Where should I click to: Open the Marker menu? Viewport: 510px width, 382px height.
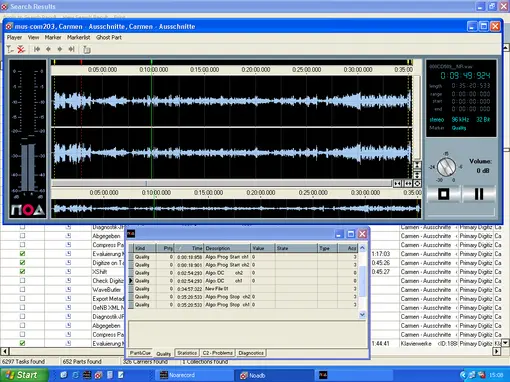coord(53,37)
